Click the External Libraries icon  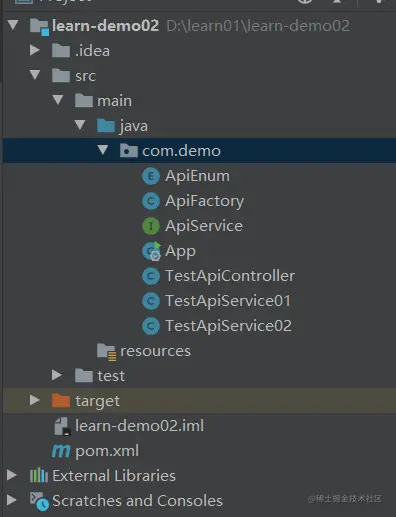tap(39, 476)
